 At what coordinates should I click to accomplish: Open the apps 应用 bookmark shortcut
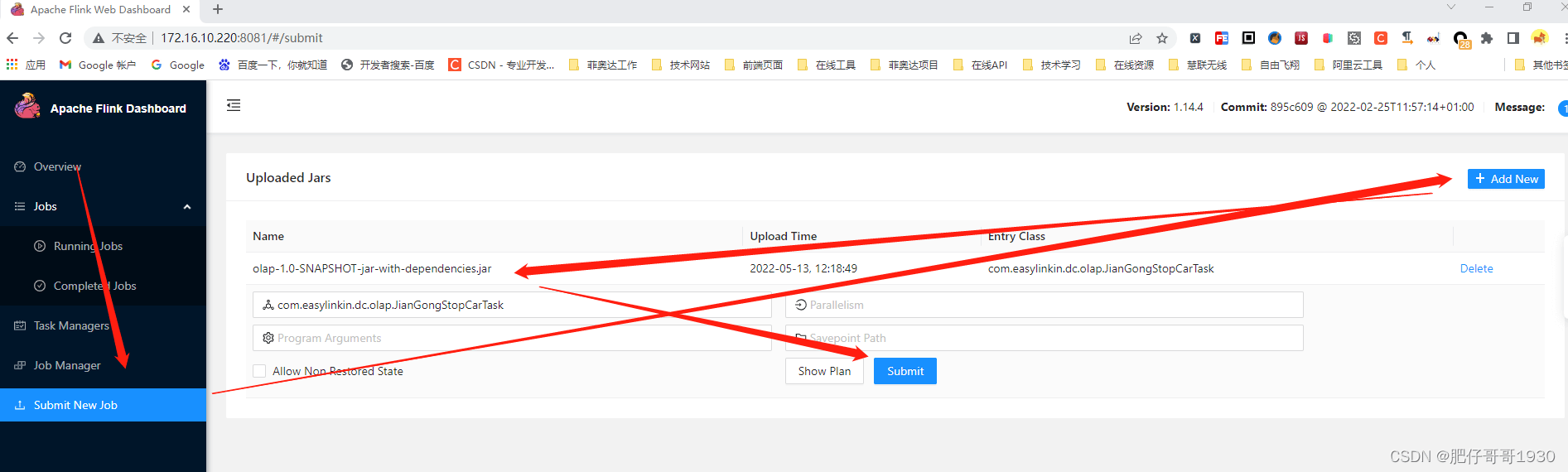click(26, 65)
